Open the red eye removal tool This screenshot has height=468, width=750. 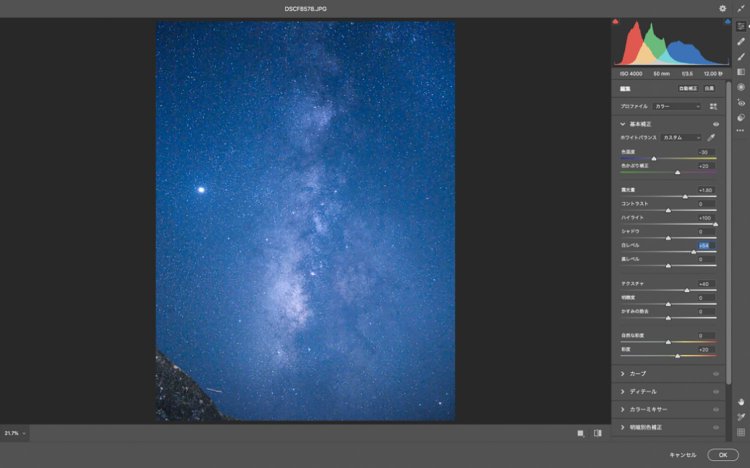741,102
